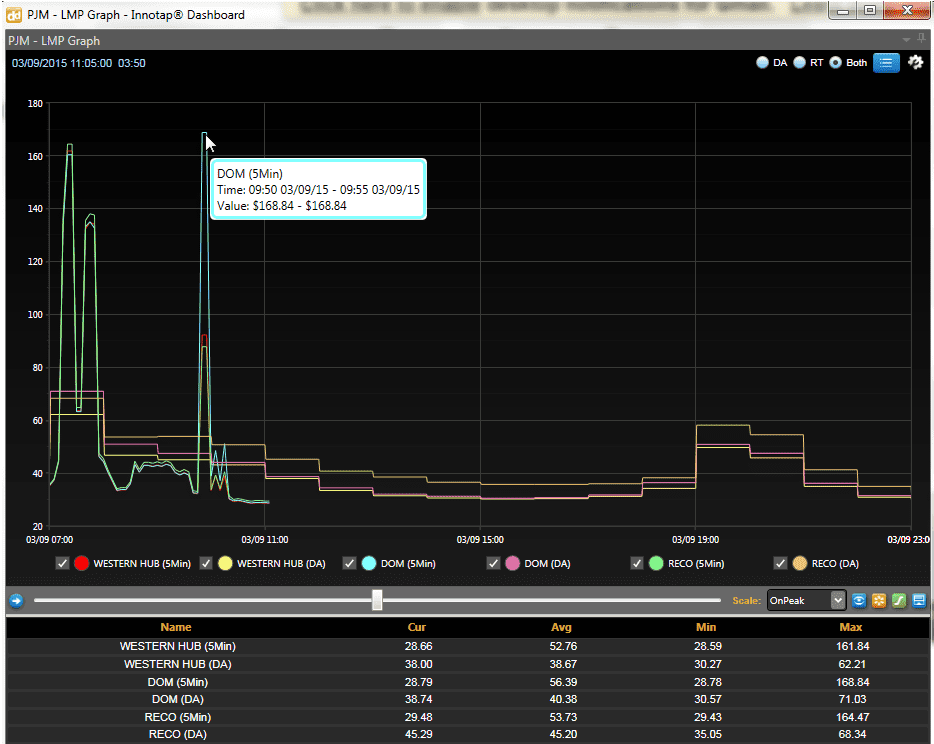
Task: Click the DOM (5Min) chart tooltip
Action: click(319, 189)
